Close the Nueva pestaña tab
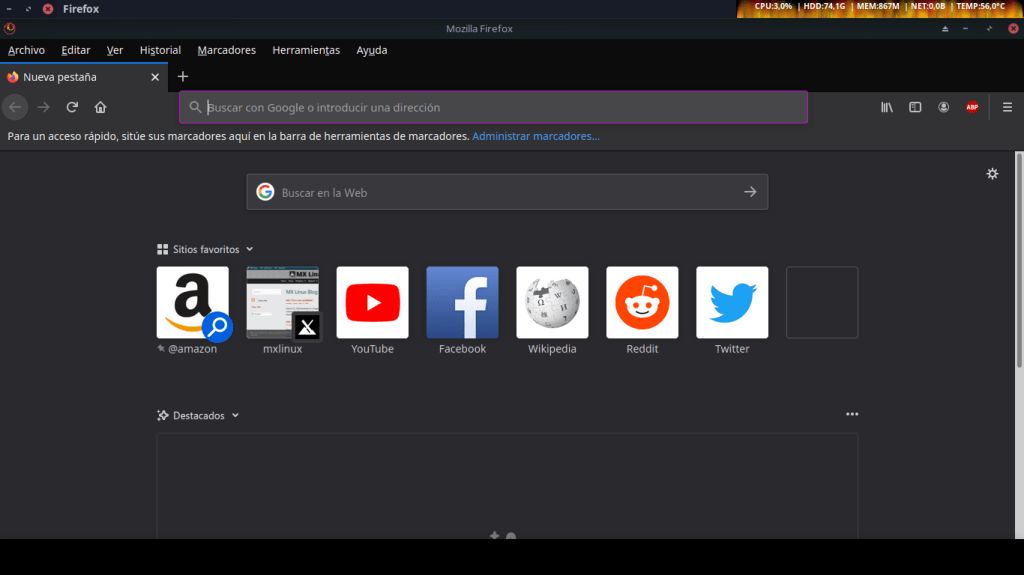 pos(155,77)
